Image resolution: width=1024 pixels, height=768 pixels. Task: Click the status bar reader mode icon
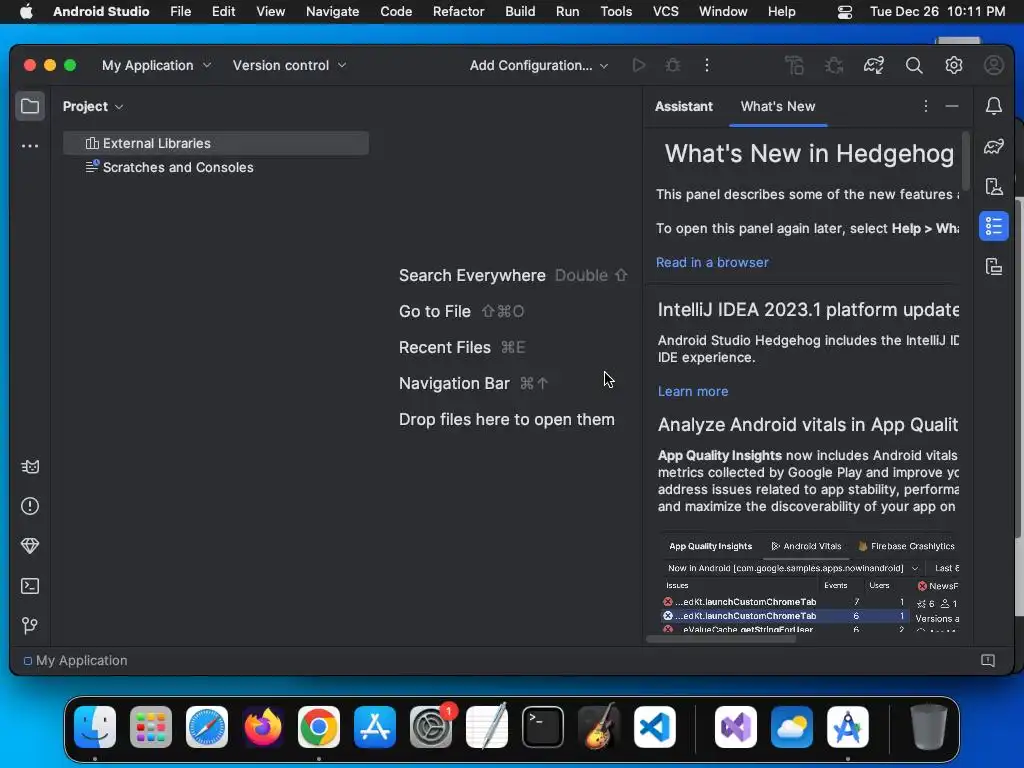tap(988, 660)
